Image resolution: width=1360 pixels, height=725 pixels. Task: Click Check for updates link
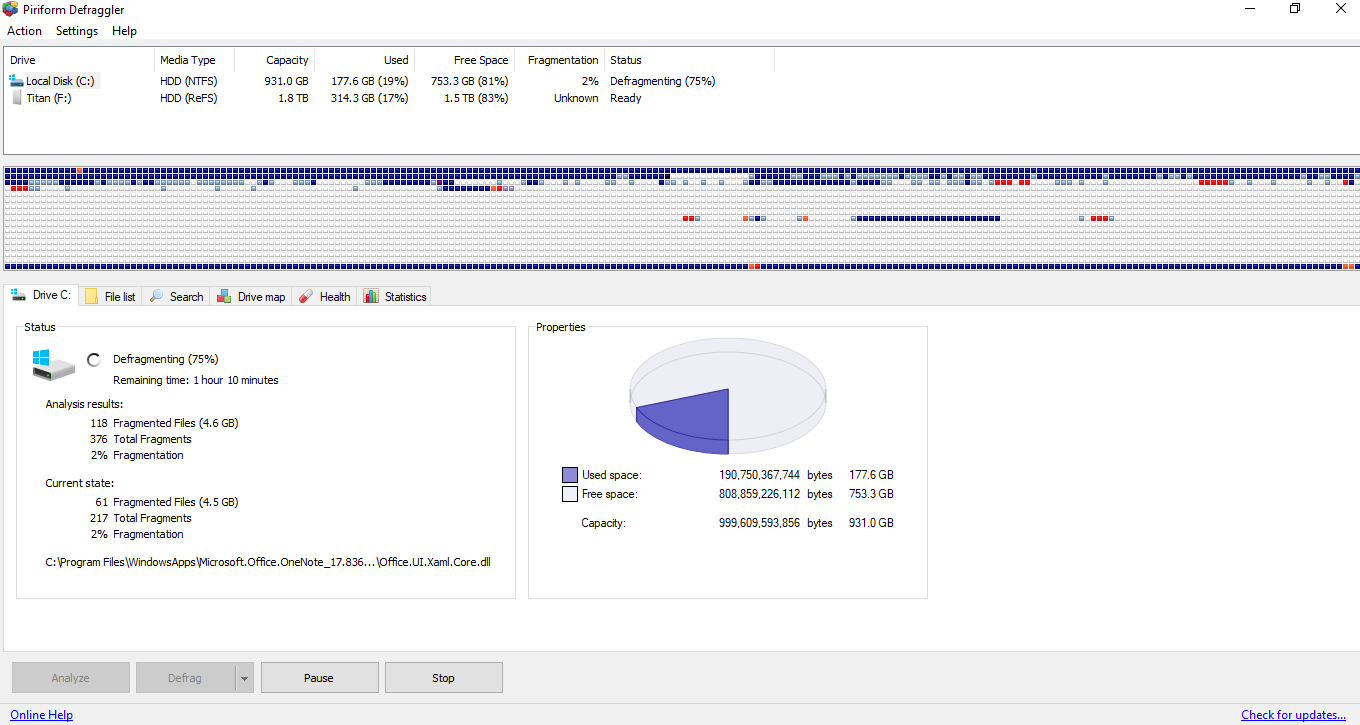pos(1294,715)
